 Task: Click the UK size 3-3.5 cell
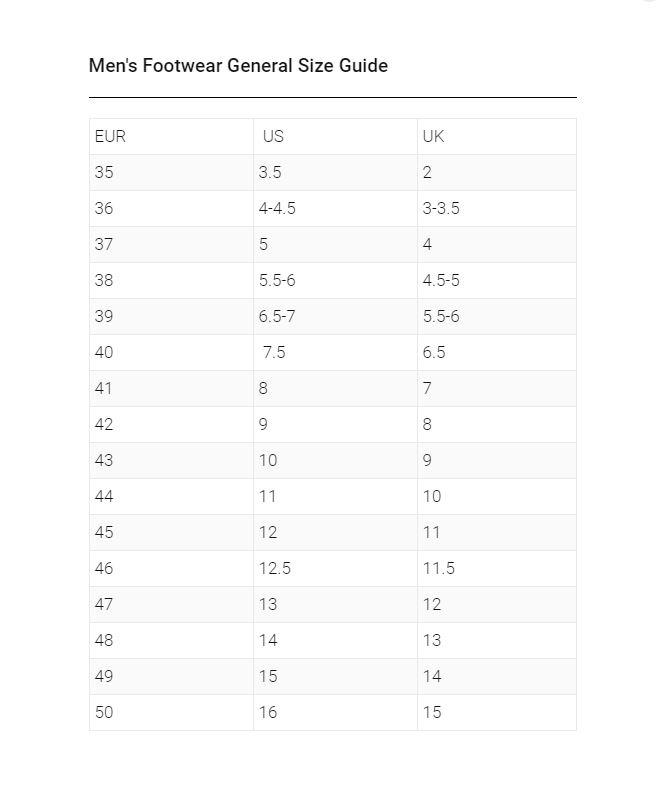pos(441,209)
